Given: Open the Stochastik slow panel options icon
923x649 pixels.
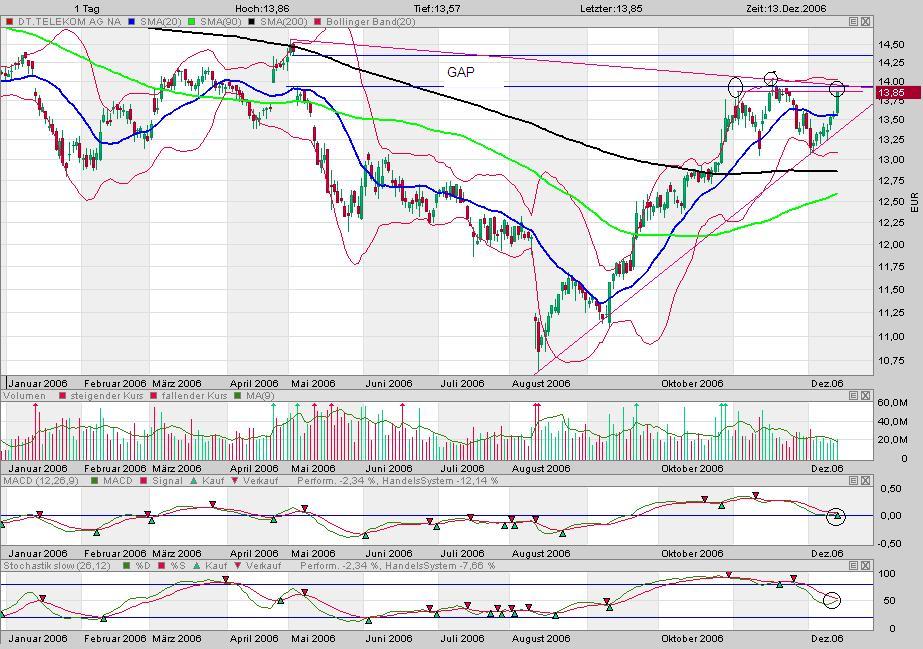Looking at the screenshot, I should (854, 565).
